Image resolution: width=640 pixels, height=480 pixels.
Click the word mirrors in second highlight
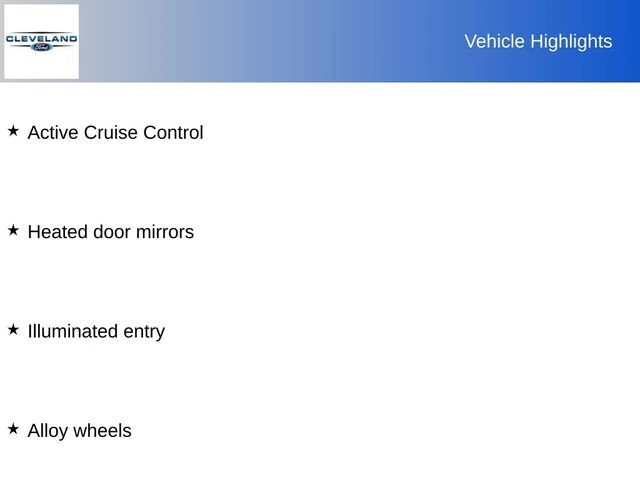pyautogui.click(x=165, y=232)
